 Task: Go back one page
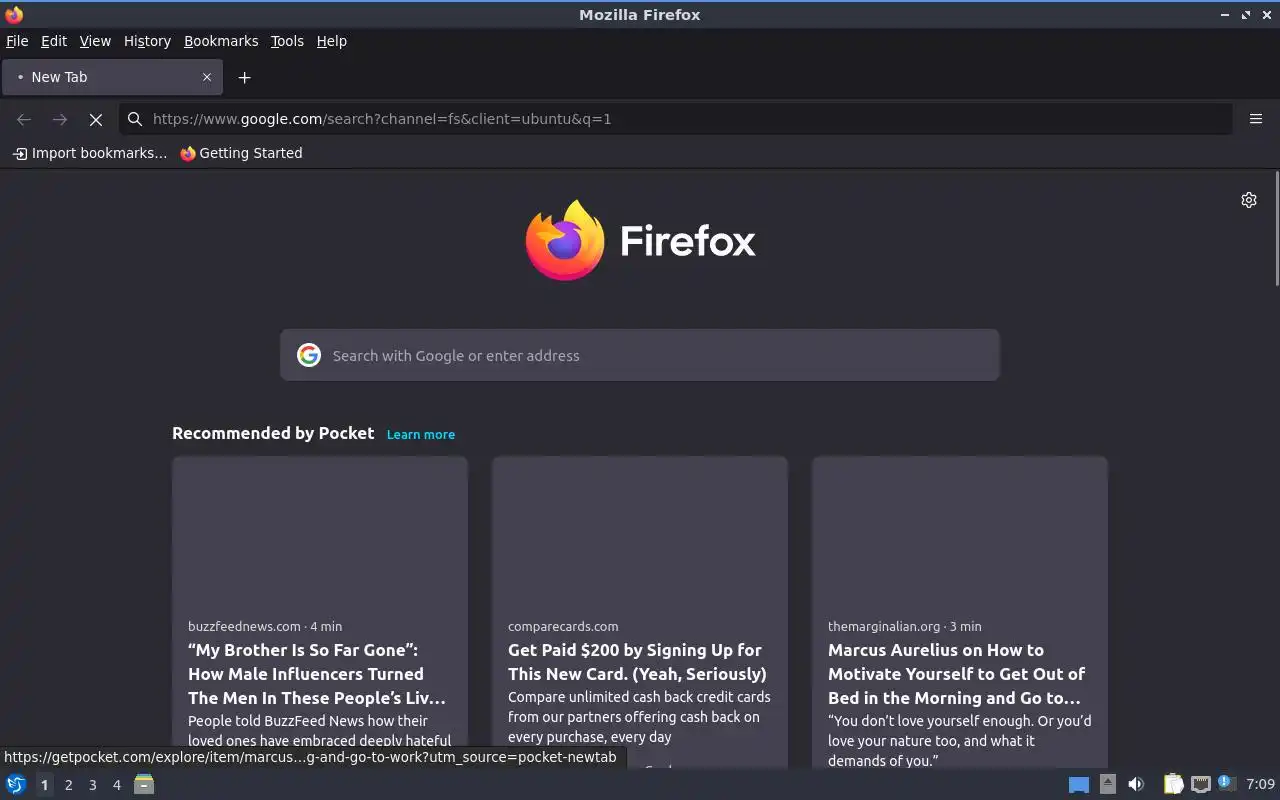(24, 119)
